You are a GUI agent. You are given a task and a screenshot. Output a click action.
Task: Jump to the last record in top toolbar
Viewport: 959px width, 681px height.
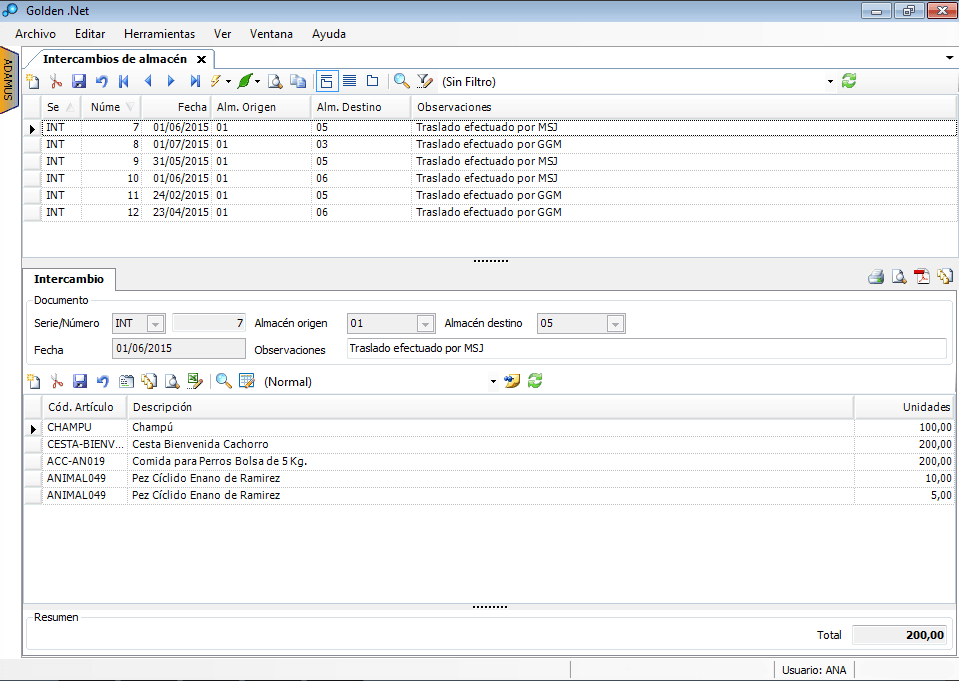tap(195, 81)
